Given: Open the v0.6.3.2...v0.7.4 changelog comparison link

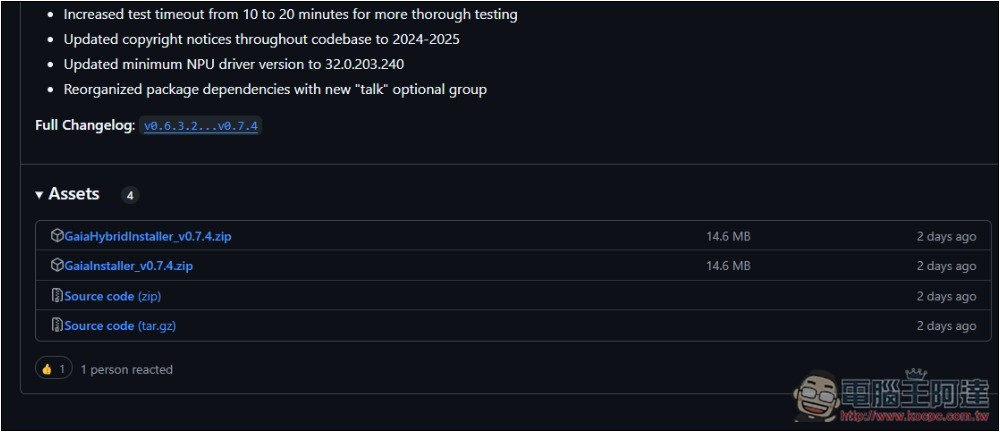Looking at the screenshot, I should pyautogui.click(x=200, y=126).
